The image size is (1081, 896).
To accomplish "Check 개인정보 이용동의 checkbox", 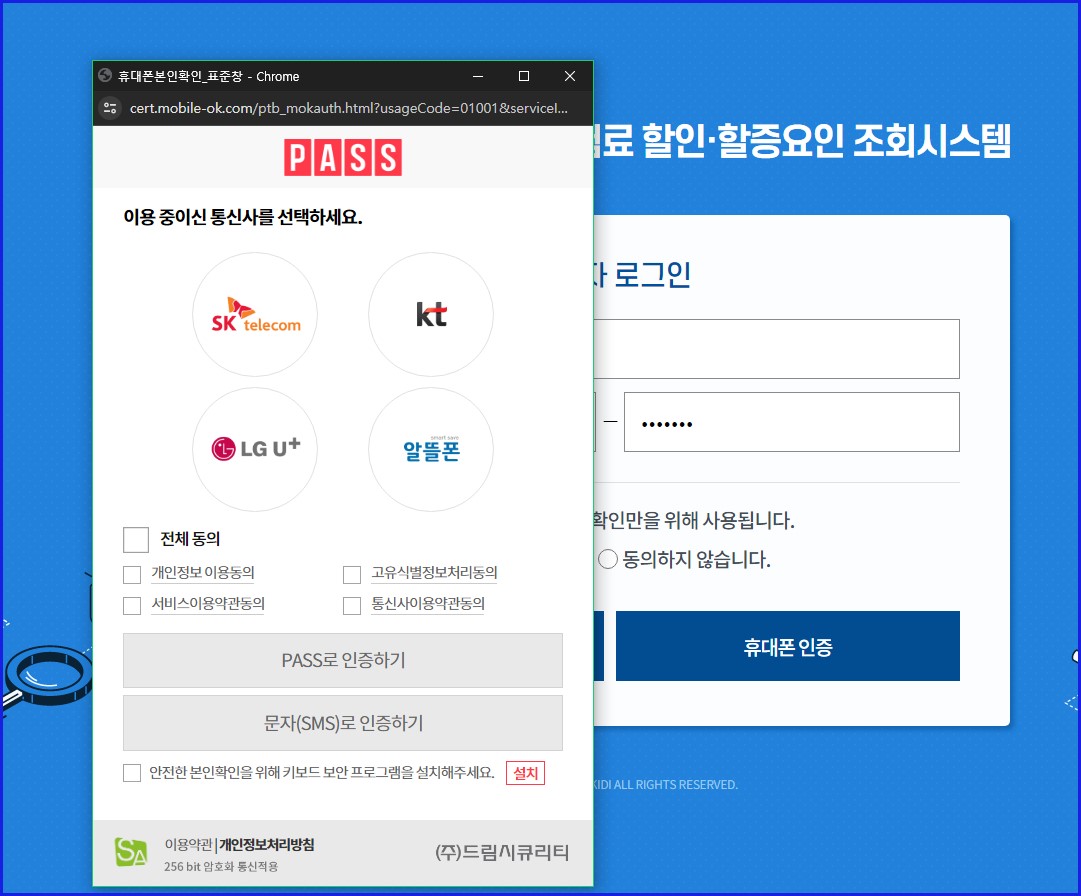I will tap(132, 575).
